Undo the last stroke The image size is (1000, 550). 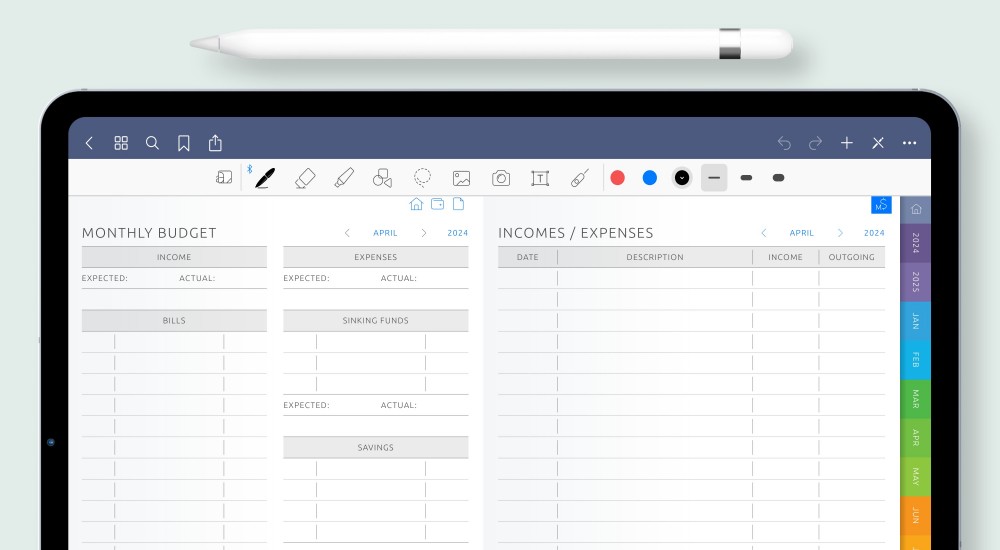pyautogui.click(x=784, y=143)
